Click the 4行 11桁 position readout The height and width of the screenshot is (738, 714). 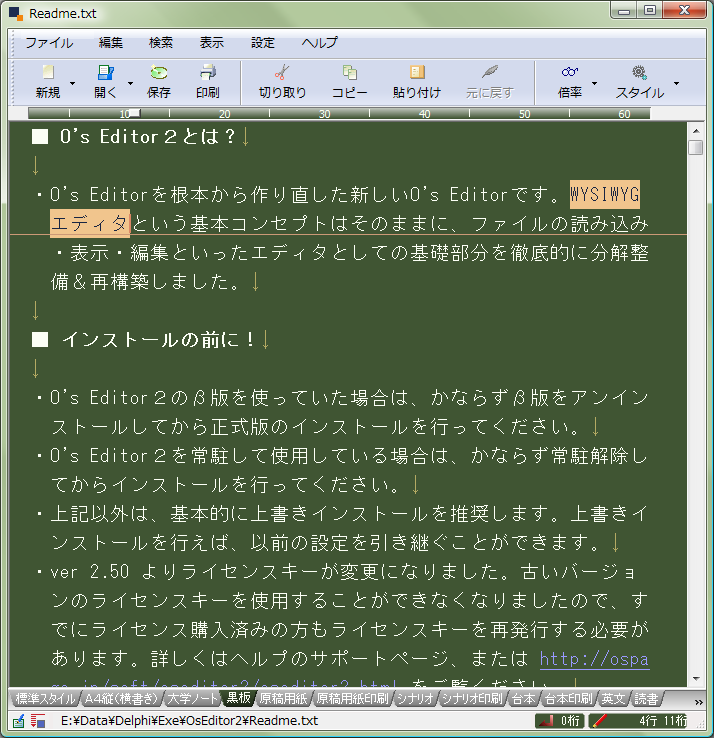click(x=663, y=721)
